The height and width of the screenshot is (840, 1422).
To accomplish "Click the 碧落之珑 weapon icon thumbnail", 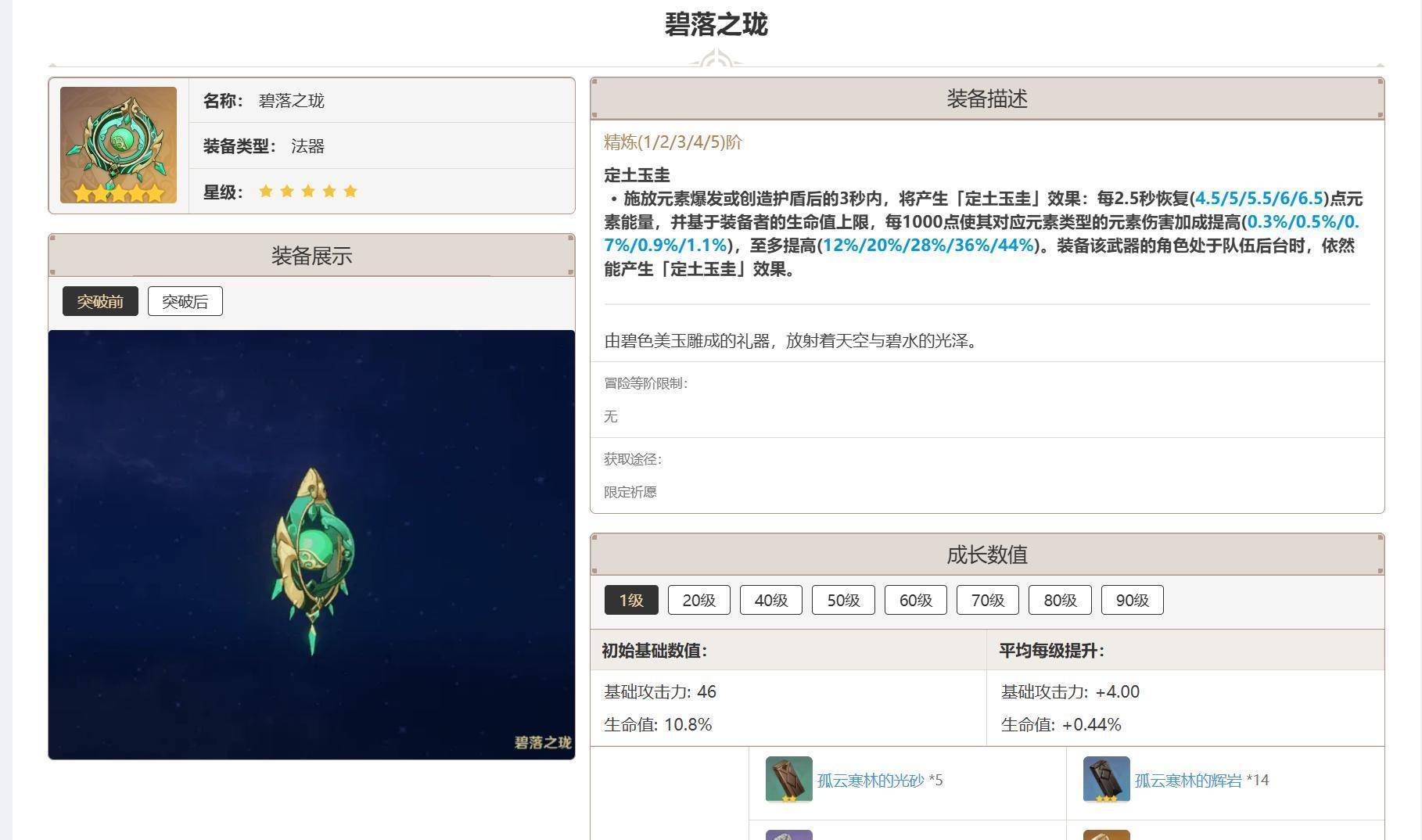I will pyautogui.click(x=118, y=145).
